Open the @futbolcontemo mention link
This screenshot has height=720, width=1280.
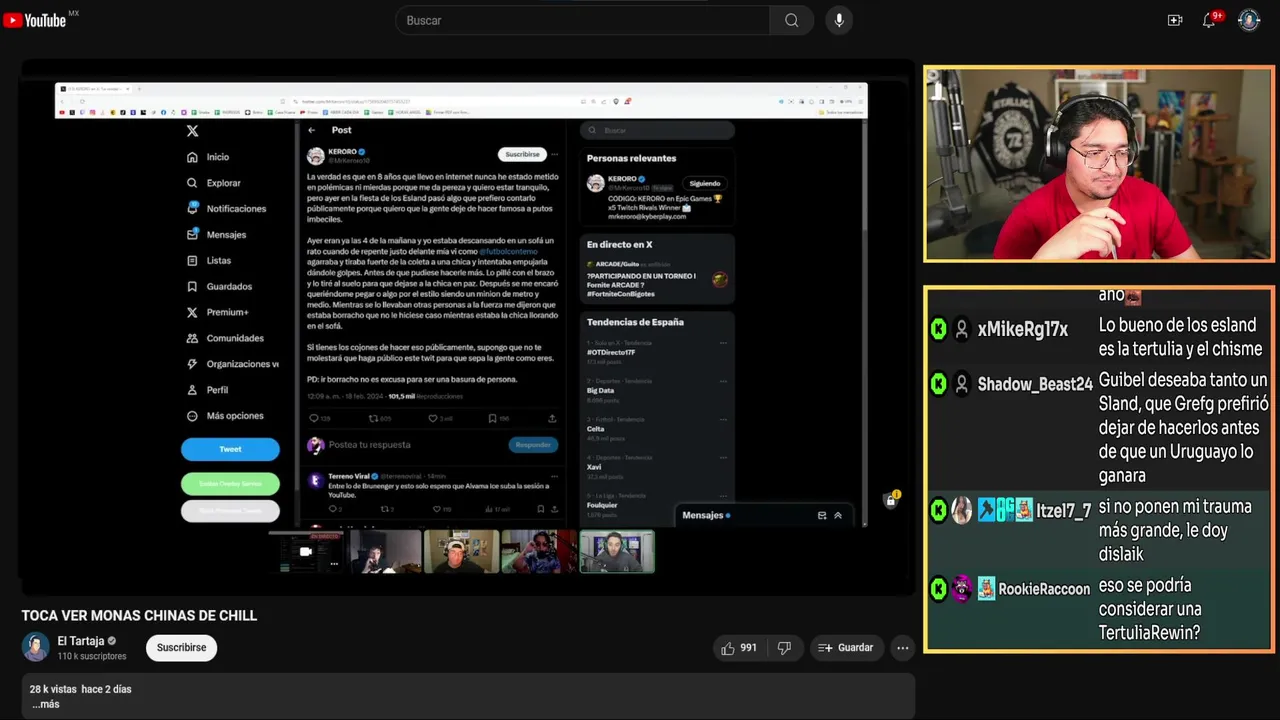(508, 252)
